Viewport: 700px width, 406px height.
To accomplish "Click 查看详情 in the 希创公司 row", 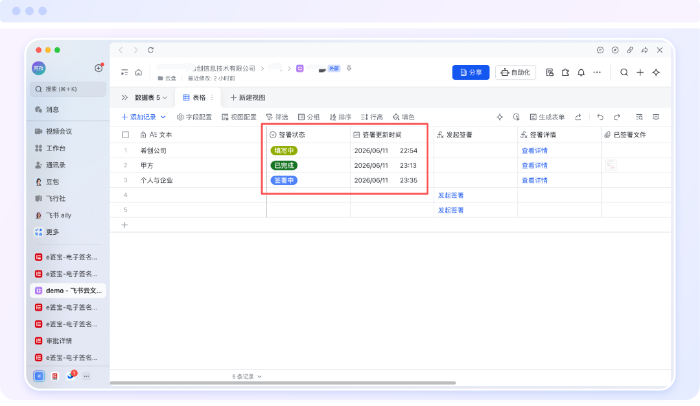I will coord(534,151).
